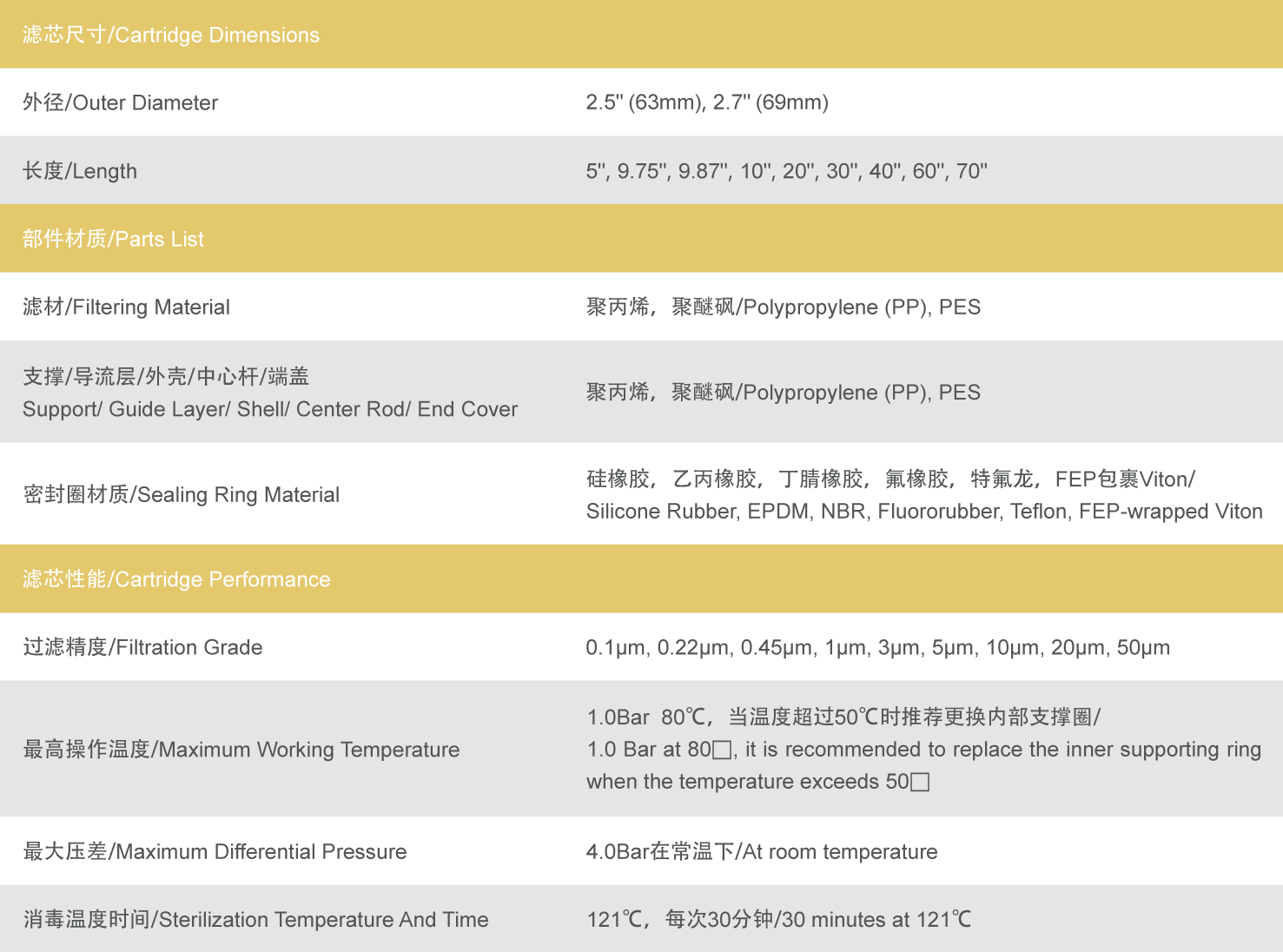Click the line '1.0 Bar at 80, it is recommended'
This screenshot has width=1283, height=952.
[x=924, y=750]
